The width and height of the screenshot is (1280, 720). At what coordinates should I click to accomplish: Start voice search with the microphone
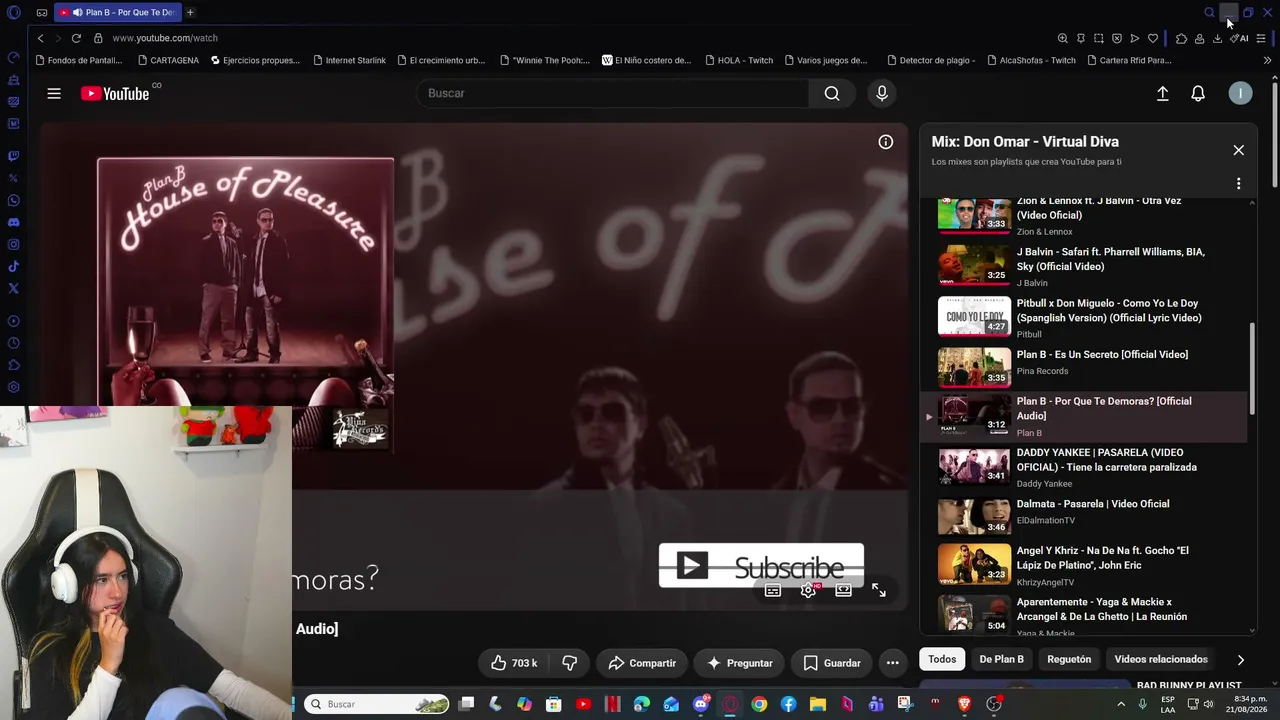point(882,93)
